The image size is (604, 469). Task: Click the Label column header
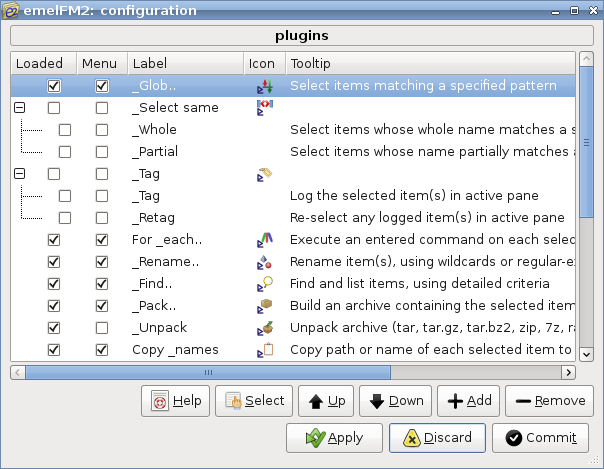pos(186,63)
